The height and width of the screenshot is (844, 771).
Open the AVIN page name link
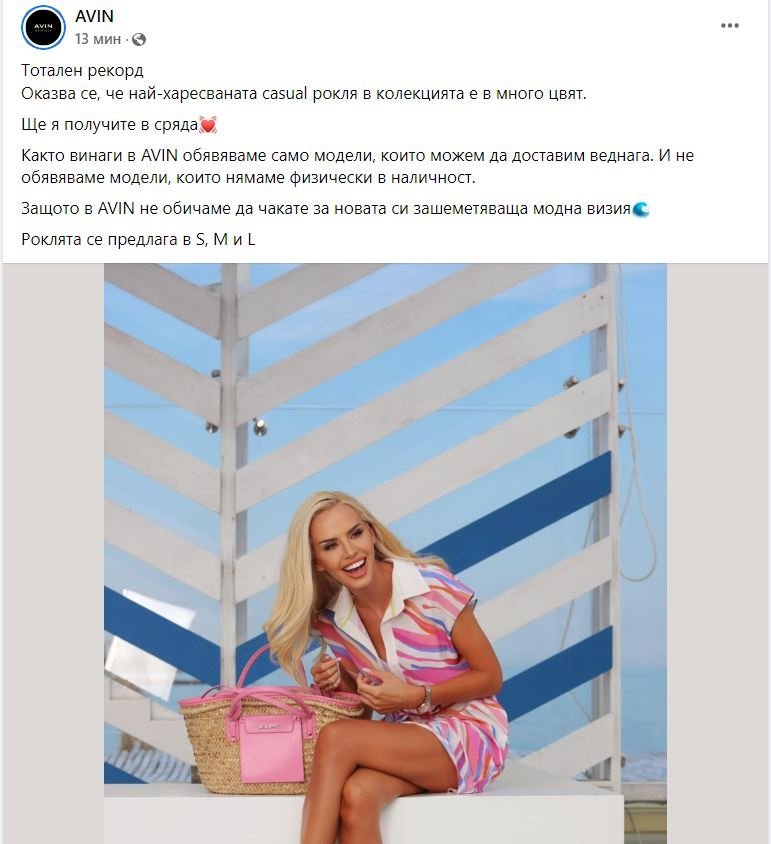point(94,16)
